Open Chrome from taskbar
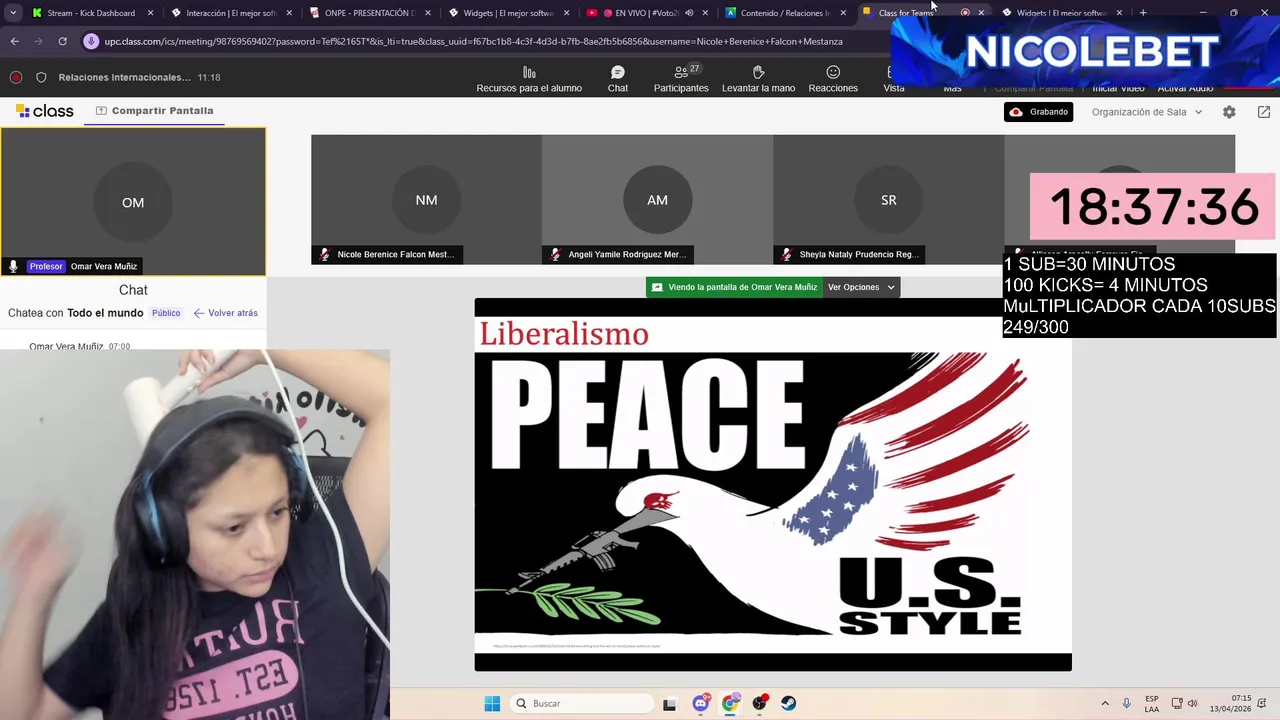This screenshot has width=1280, height=720. (x=730, y=703)
